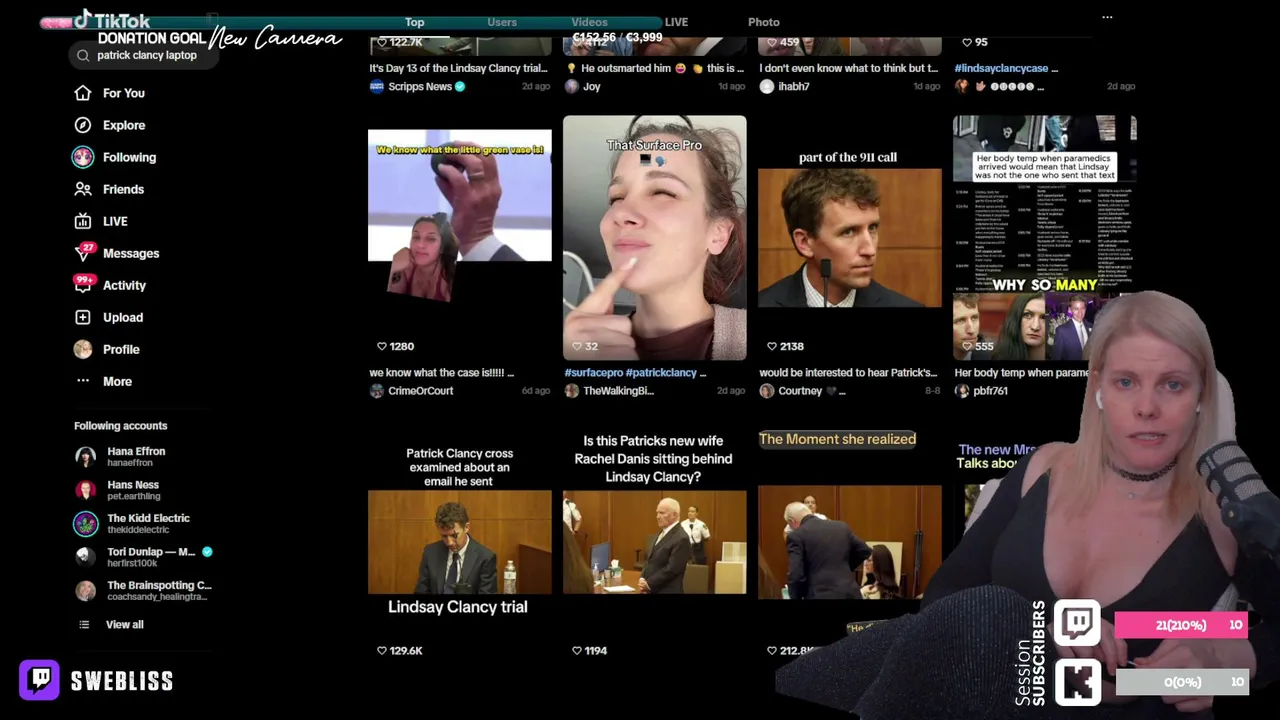Switch to the Top search tab

click(x=415, y=22)
